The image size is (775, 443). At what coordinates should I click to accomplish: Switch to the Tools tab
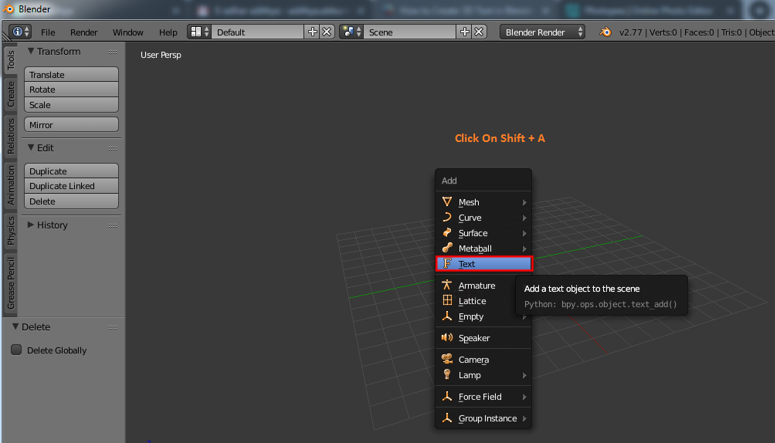tap(10, 60)
